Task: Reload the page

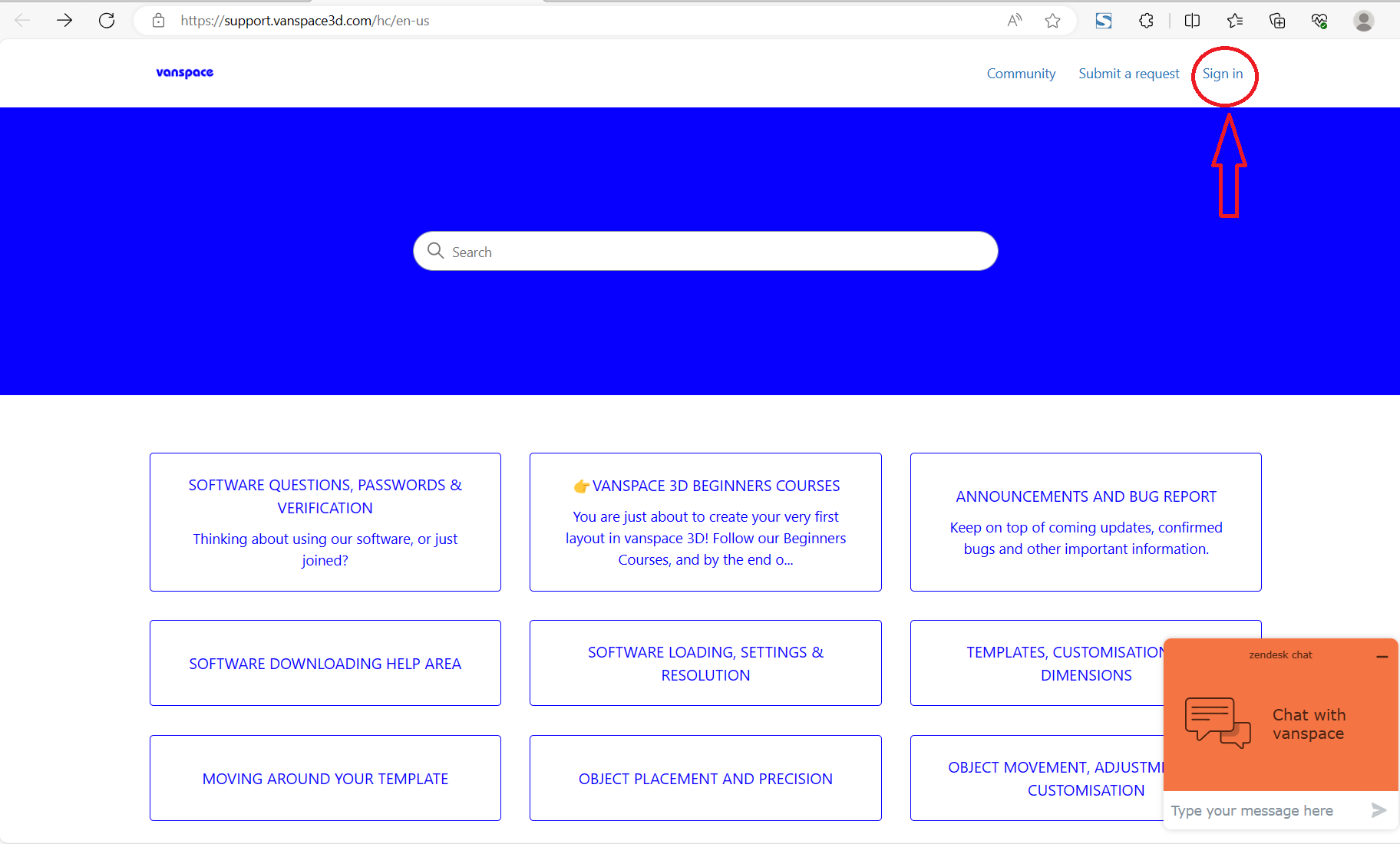Action: (x=107, y=21)
